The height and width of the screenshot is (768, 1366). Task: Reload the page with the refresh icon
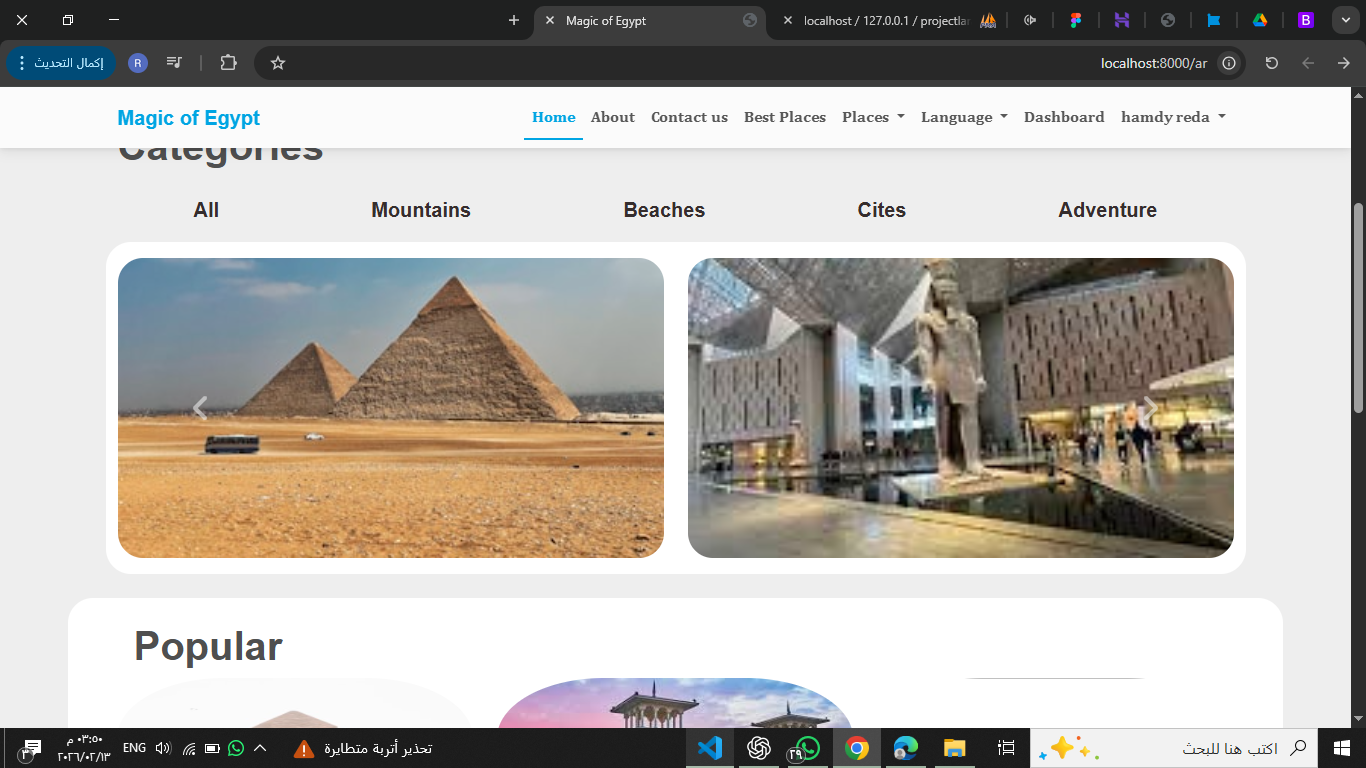click(1271, 63)
